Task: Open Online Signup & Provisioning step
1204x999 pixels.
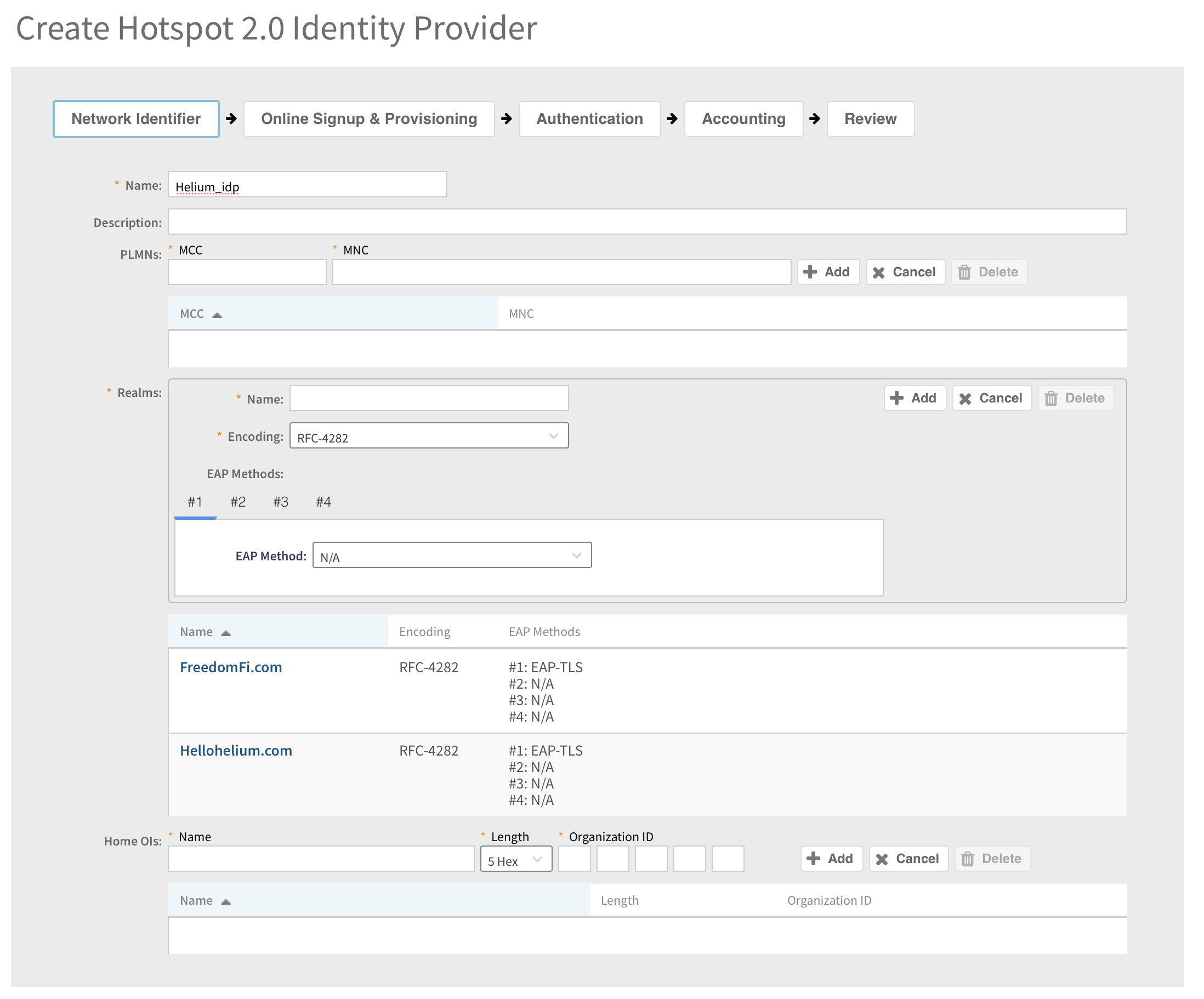Action: pos(368,119)
